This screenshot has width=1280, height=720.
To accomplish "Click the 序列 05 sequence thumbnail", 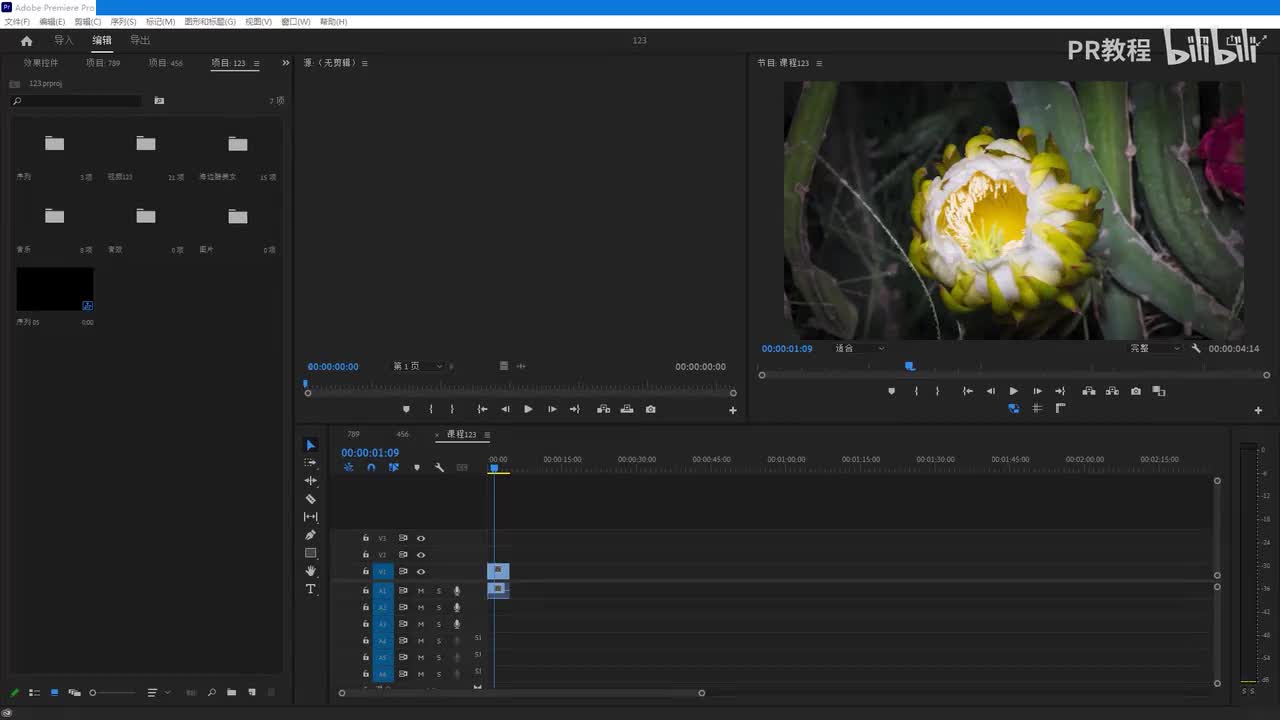I will pyautogui.click(x=55, y=289).
